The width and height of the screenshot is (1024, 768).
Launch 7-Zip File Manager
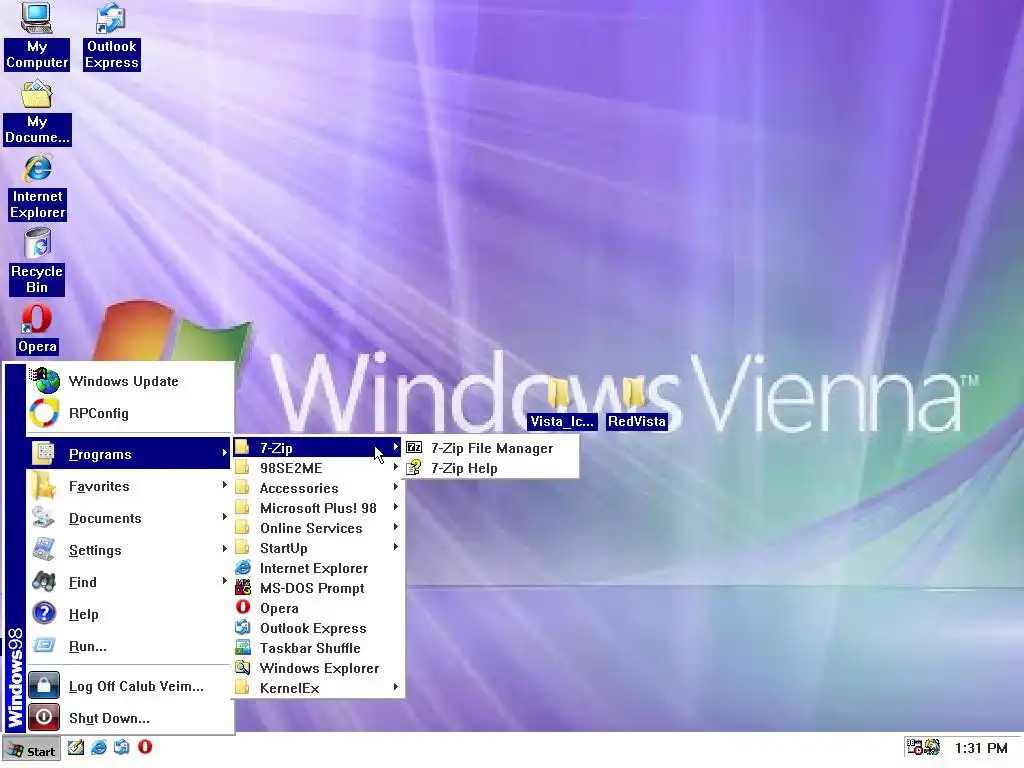coord(490,448)
